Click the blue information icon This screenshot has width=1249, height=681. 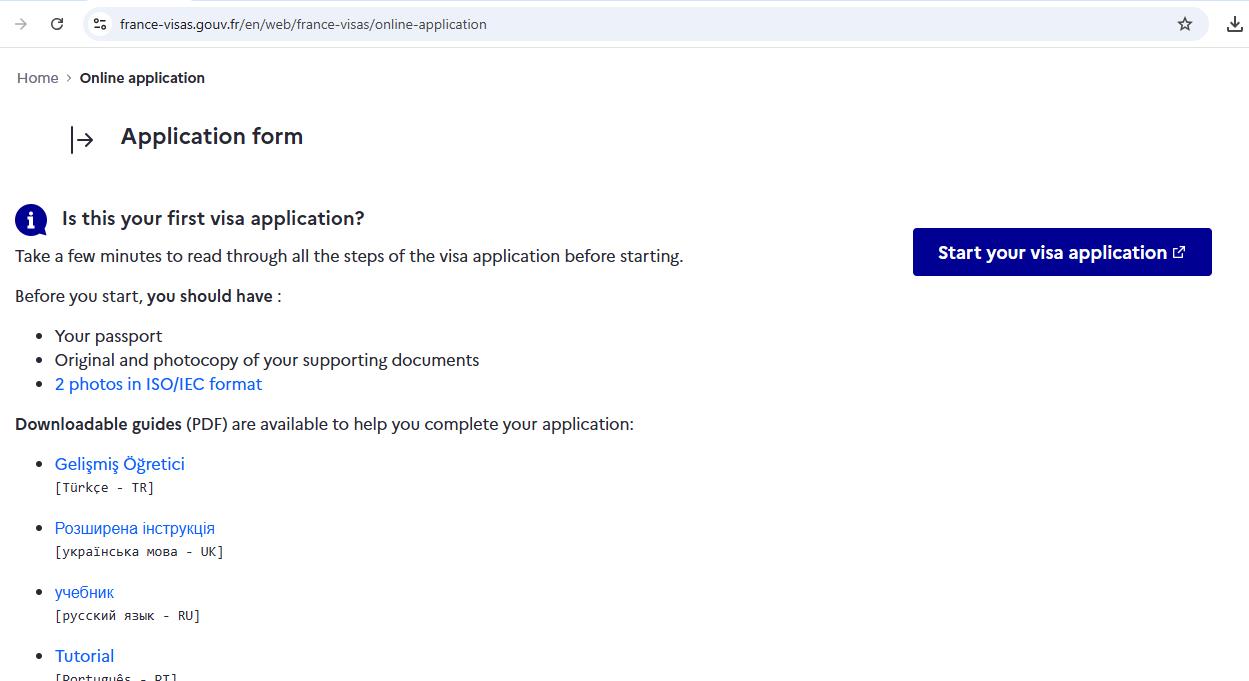click(30, 219)
